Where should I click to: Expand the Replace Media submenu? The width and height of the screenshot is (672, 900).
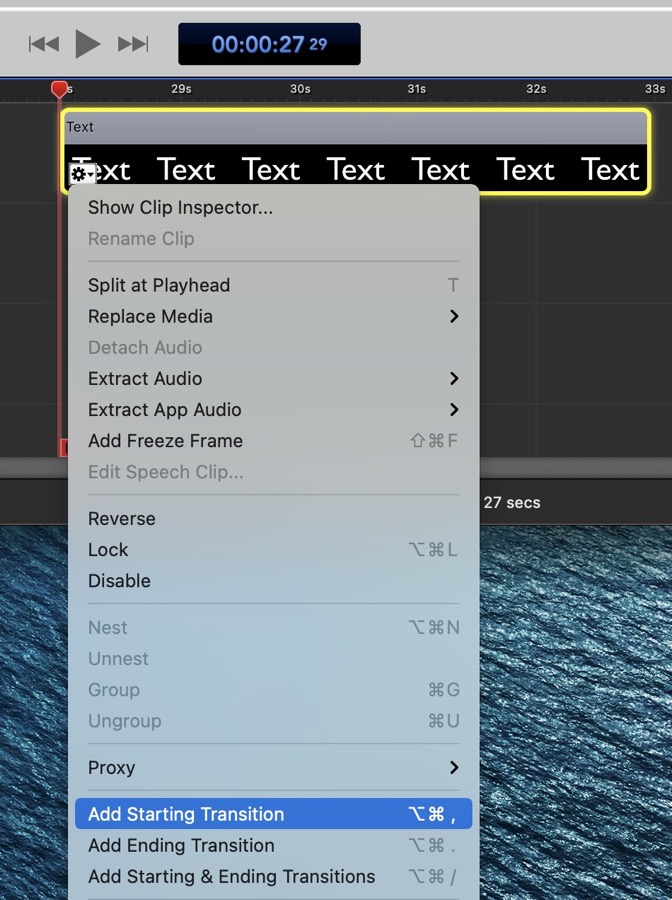click(x=150, y=317)
